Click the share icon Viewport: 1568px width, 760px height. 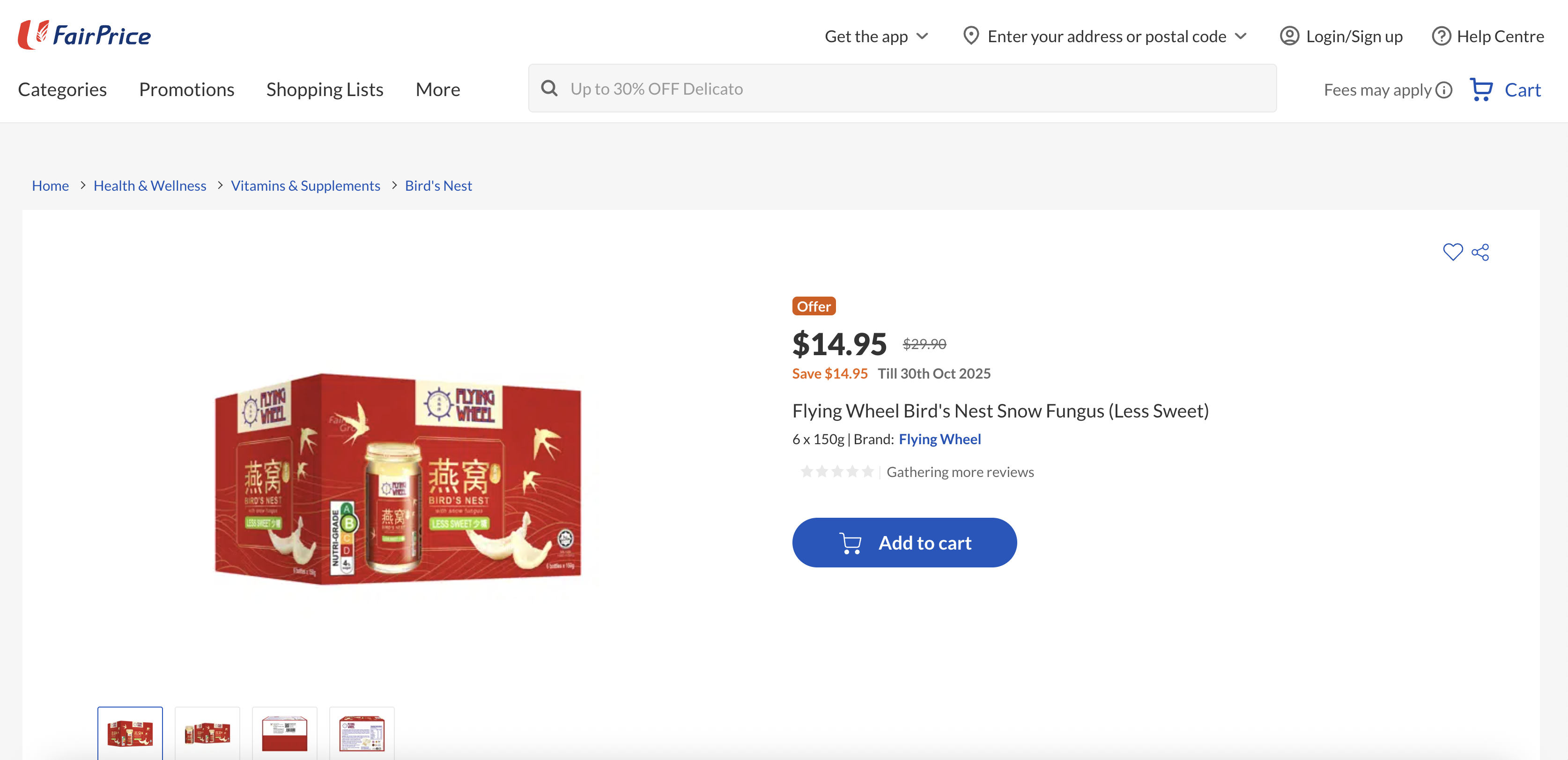coord(1480,252)
